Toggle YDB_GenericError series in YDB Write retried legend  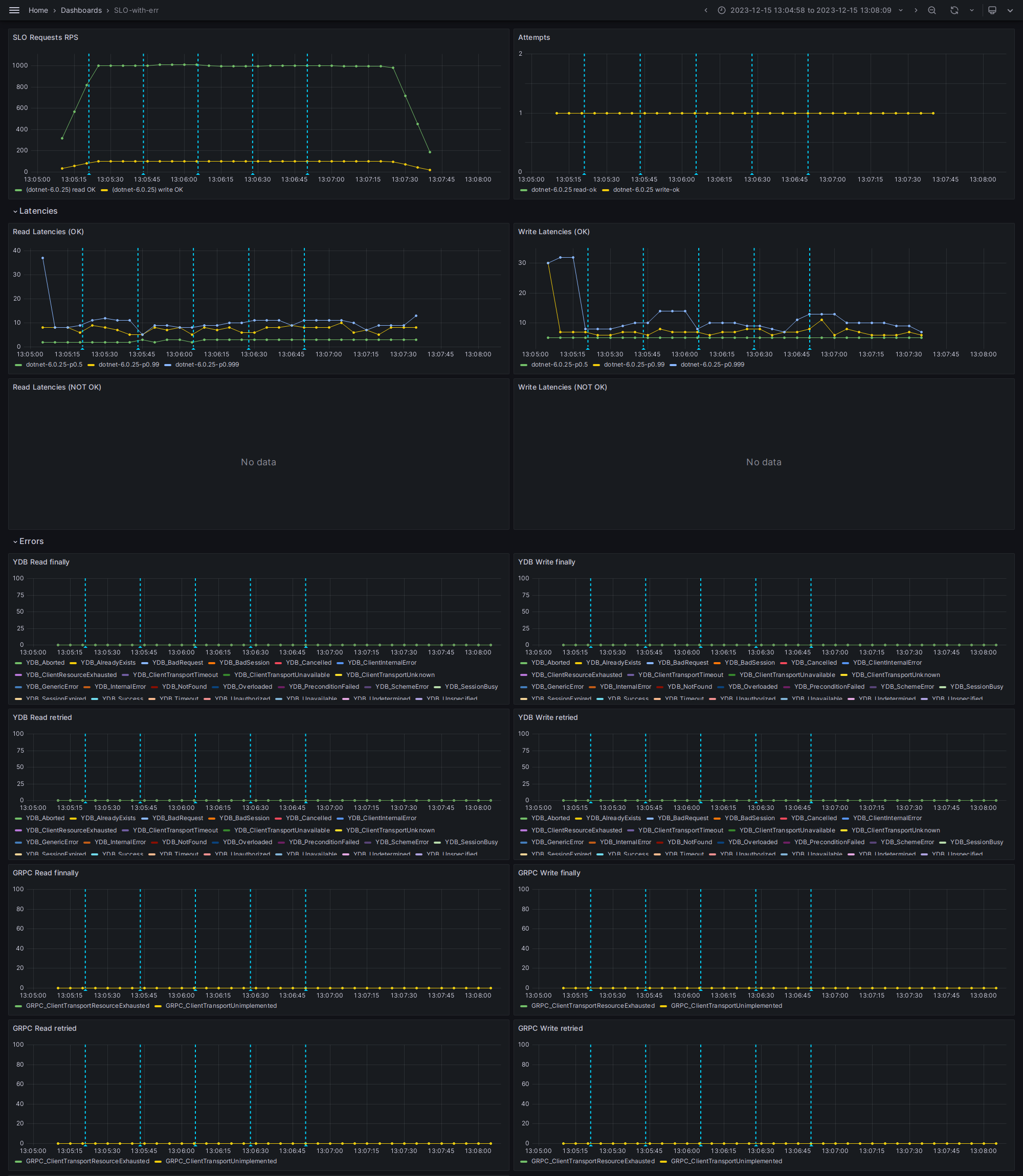[557, 842]
